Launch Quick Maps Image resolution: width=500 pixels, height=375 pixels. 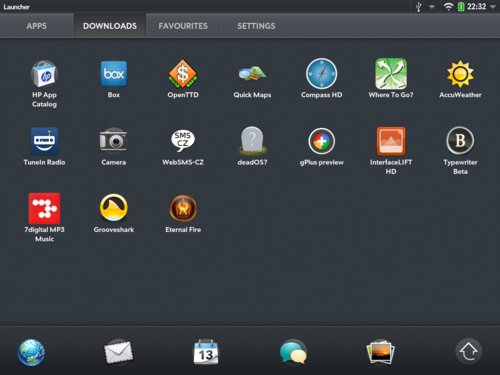(252, 74)
